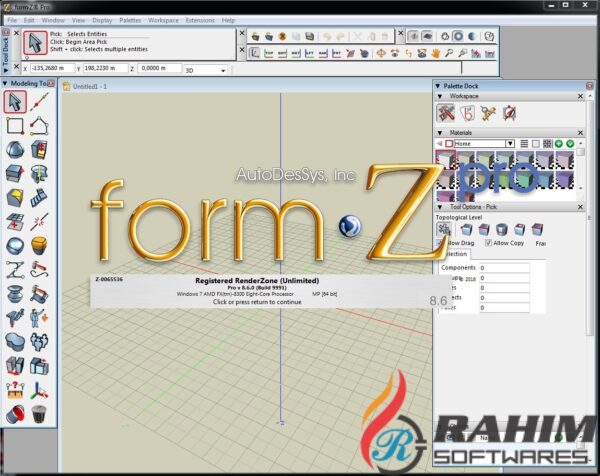Screen dimensions: 600x476
Task: Choose the orange rounded cup tool
Action: pyautogui.click(x=39, y=245)
